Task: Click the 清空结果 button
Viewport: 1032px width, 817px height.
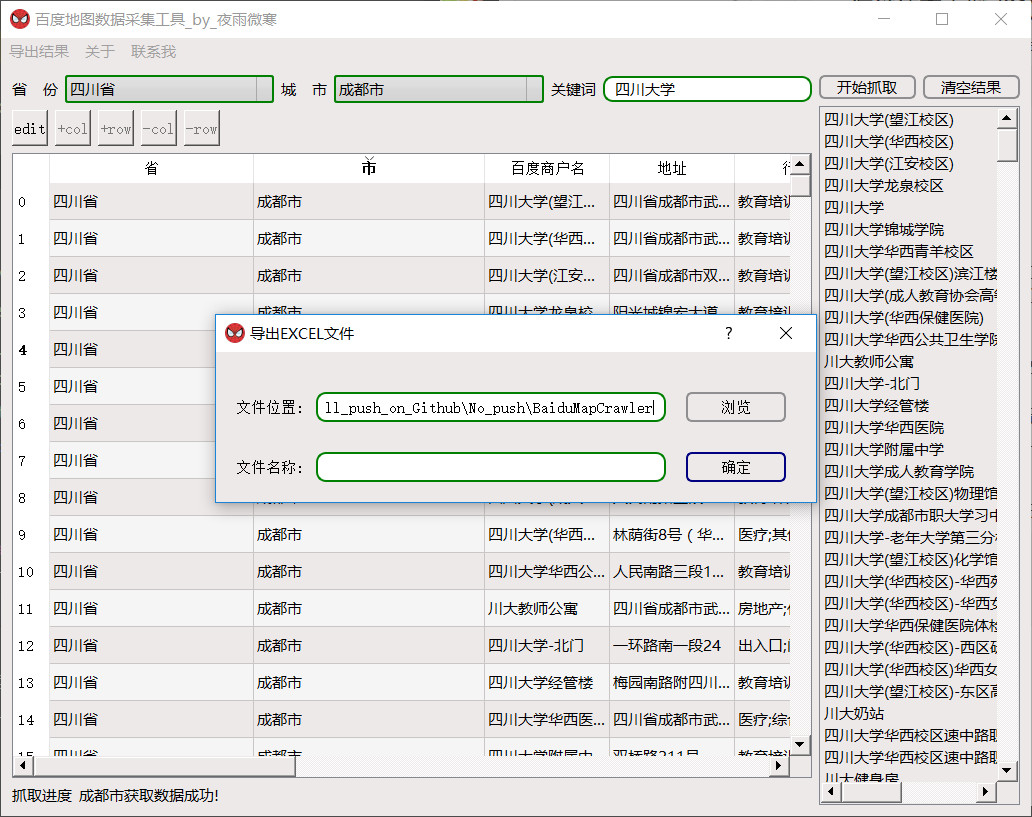Action: tap(971, 88)
